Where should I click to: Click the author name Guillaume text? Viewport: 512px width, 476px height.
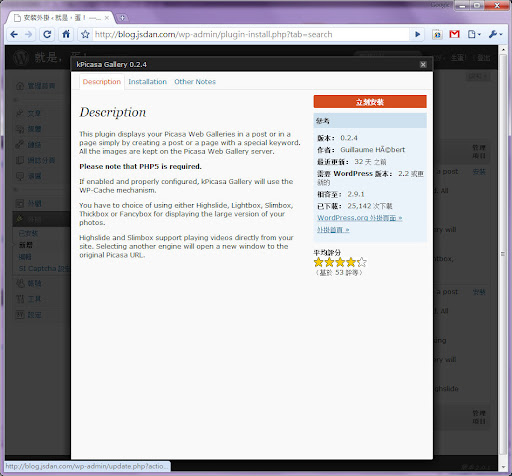coord(373,150)
